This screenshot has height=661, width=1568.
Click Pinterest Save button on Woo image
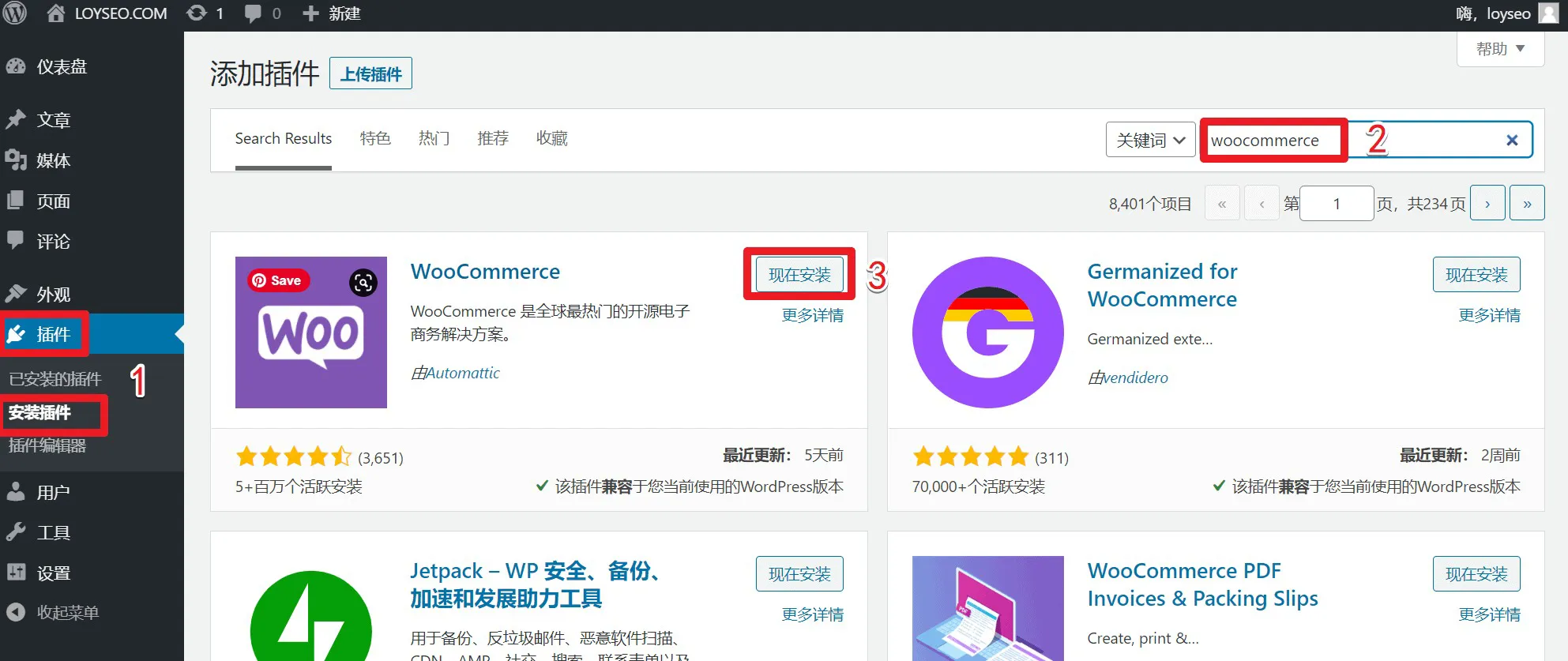point(278,280)
